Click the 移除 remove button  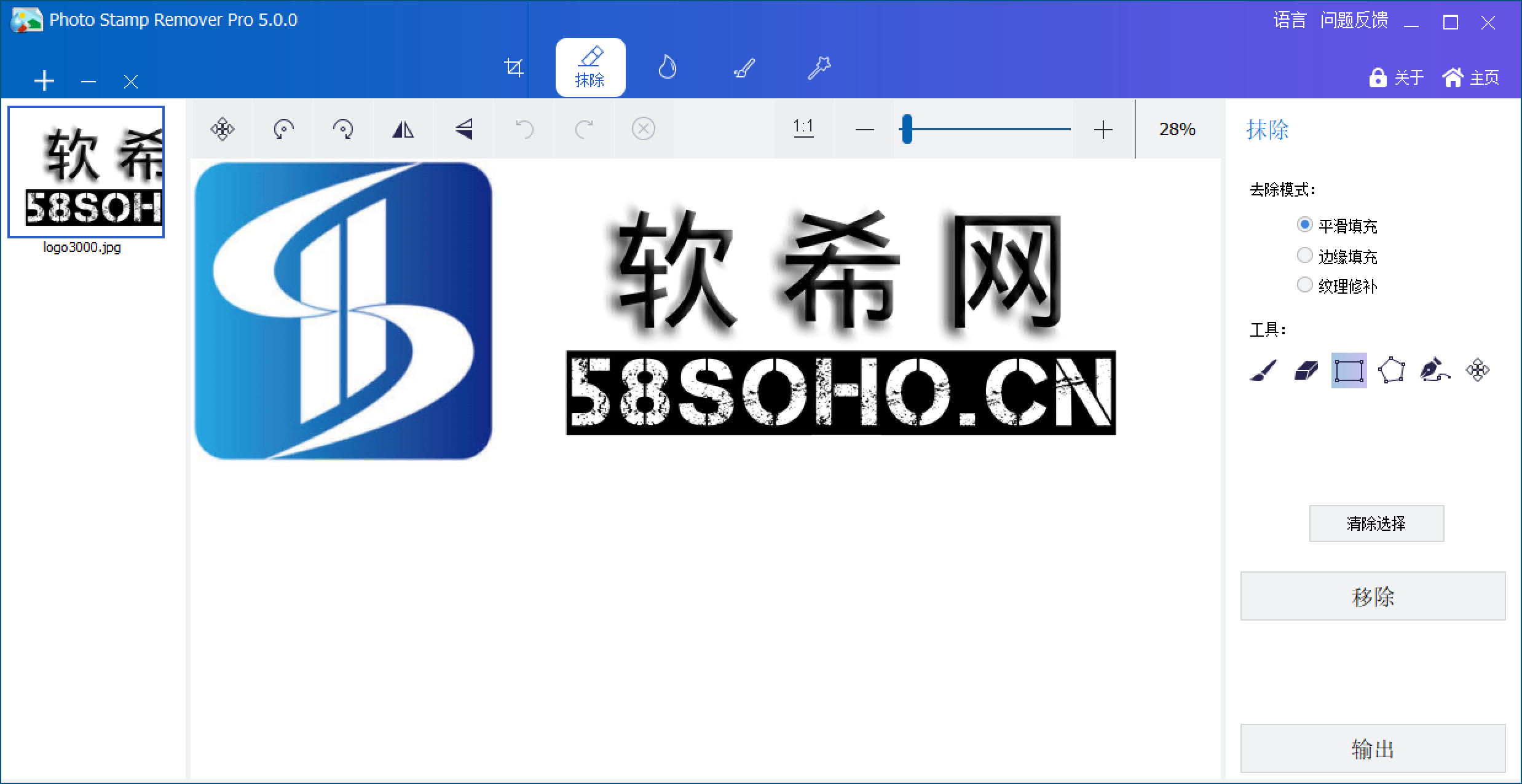coord(1373,596)
